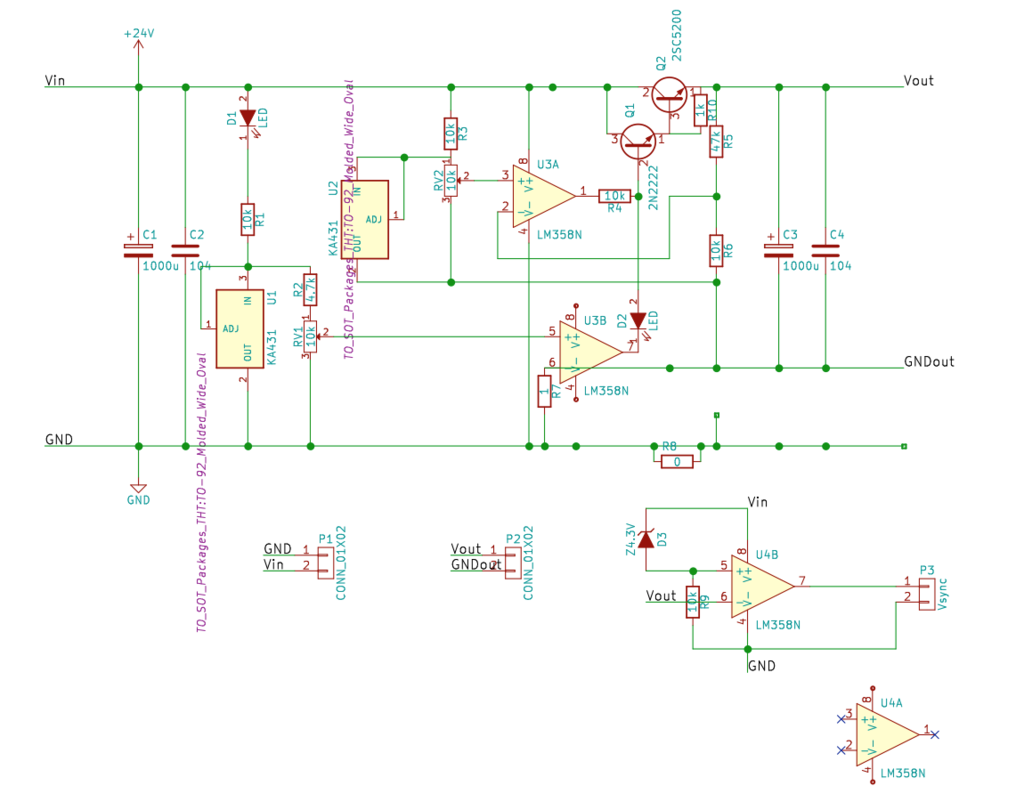Screen dimensions: 1024x810
Task: Select the R2 4.7k resistor
Action: [x=310, y=290]
